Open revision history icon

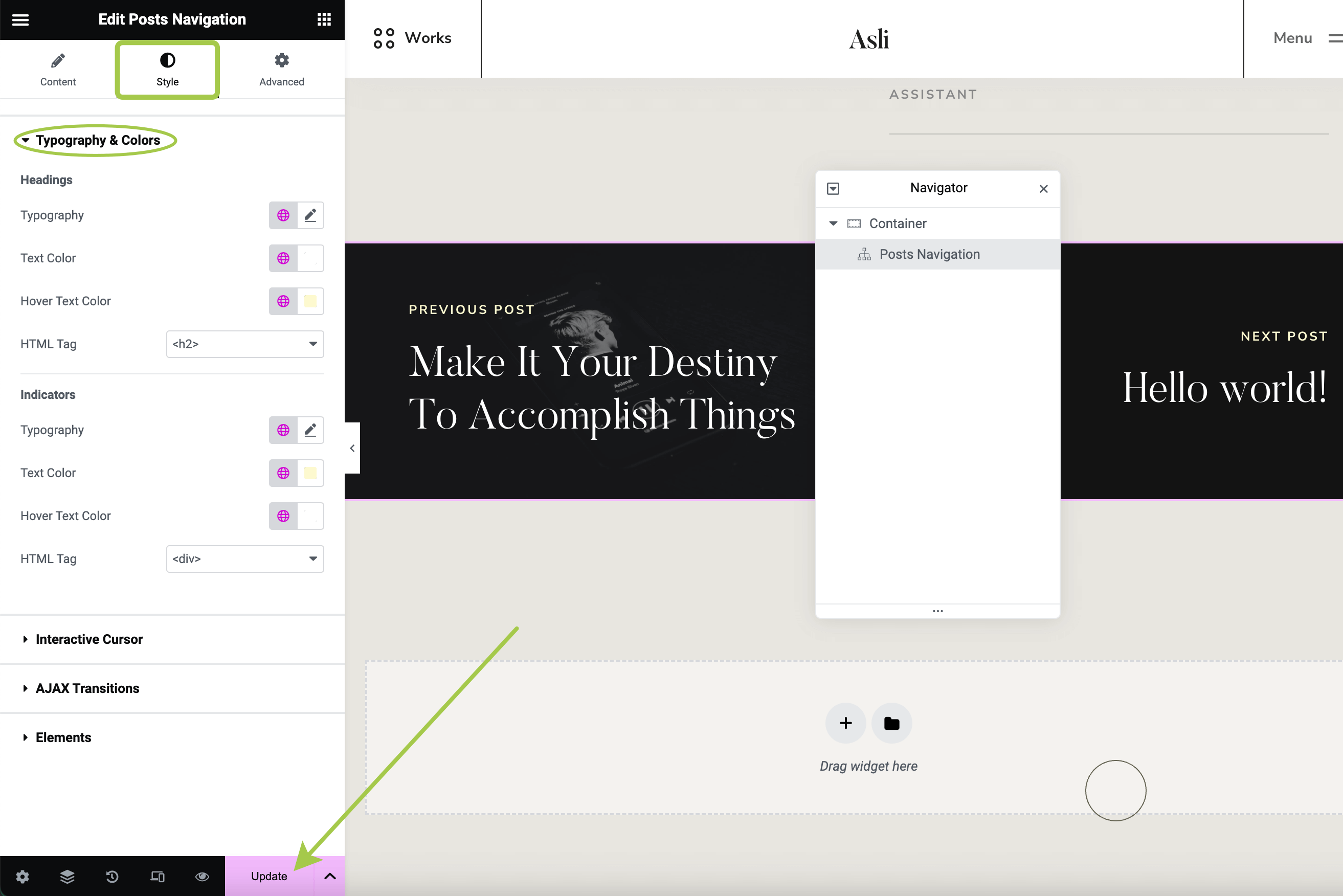click(112, 876)
